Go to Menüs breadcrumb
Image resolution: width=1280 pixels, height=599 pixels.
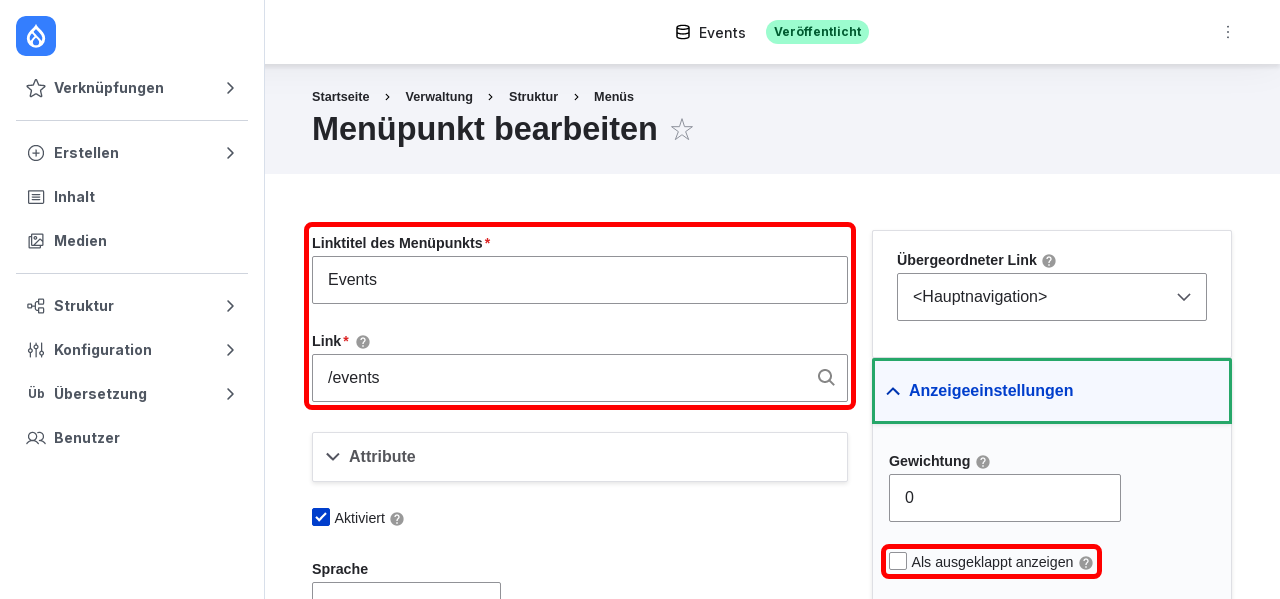click(x=614, y=97)
